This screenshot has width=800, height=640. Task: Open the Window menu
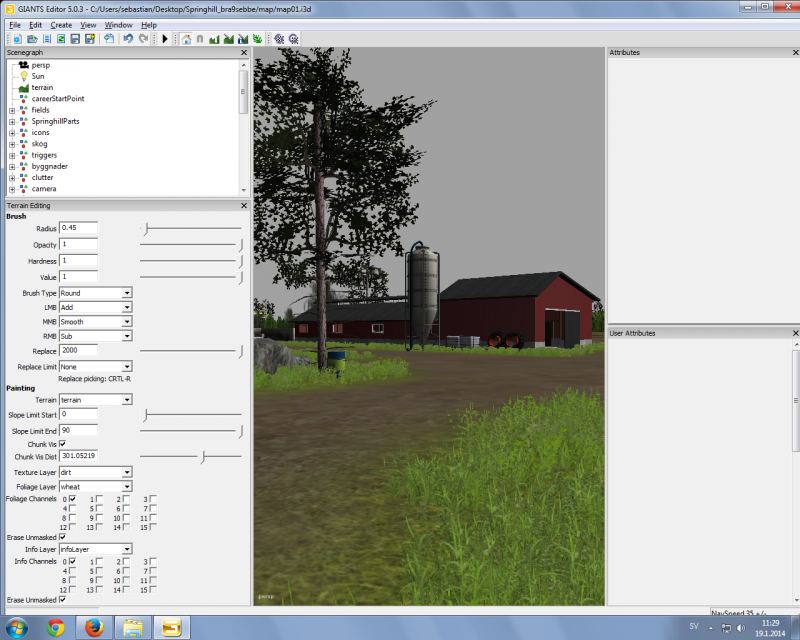[118, 25]
